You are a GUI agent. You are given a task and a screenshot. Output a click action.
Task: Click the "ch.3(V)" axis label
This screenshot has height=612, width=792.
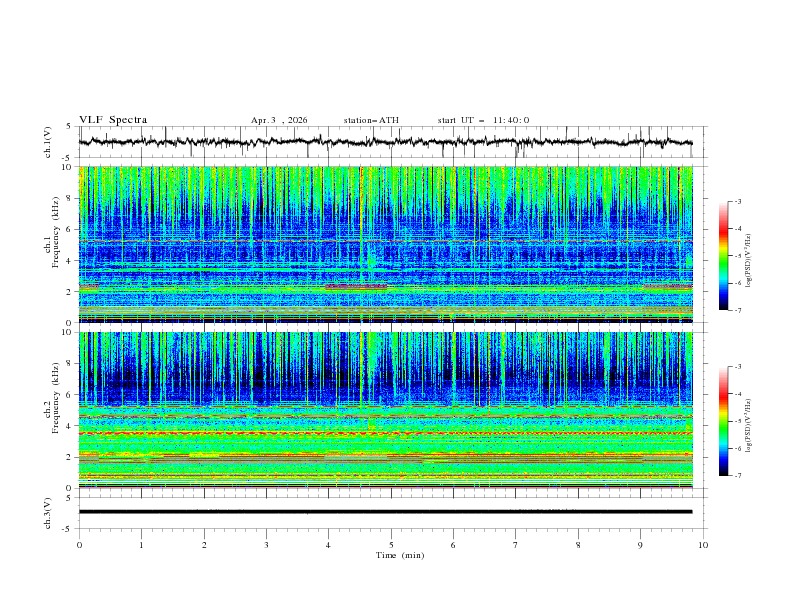[48, 513]
